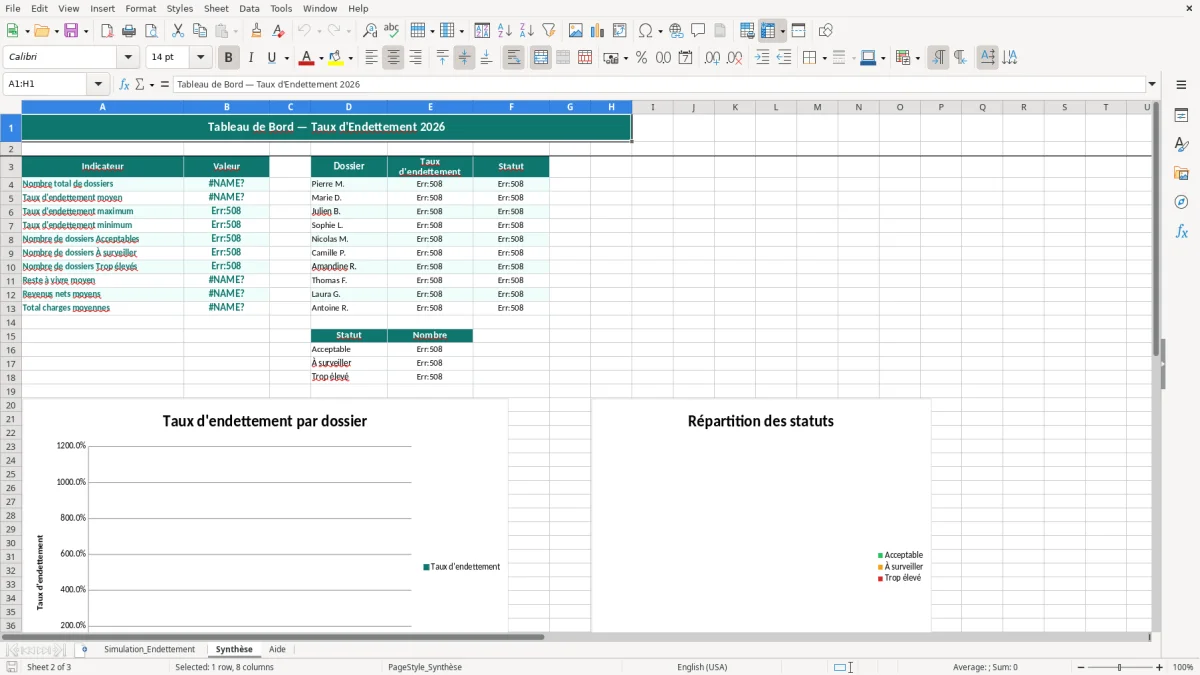Click the Cut scissors icon

click(178, 31)
